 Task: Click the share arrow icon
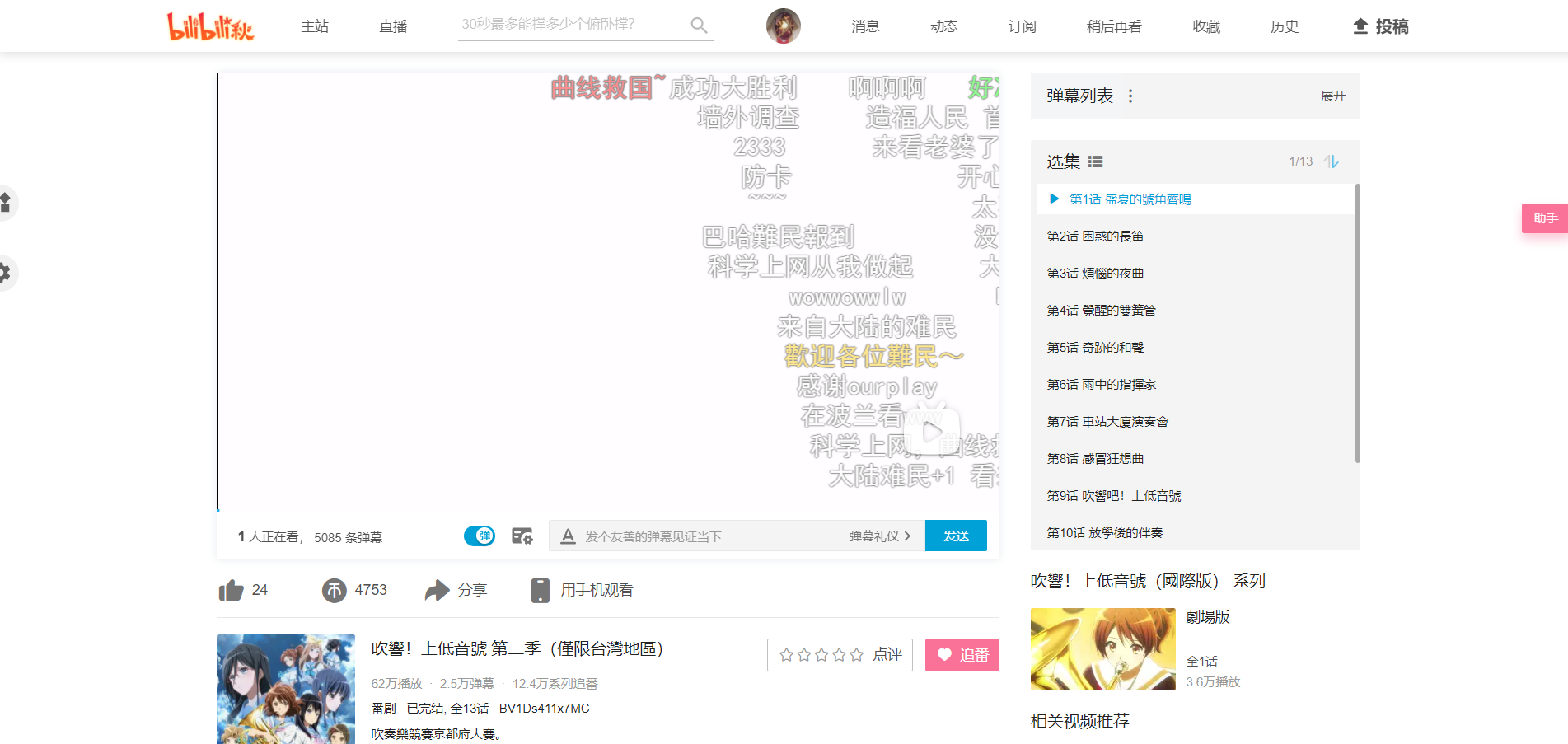(437, 590)
